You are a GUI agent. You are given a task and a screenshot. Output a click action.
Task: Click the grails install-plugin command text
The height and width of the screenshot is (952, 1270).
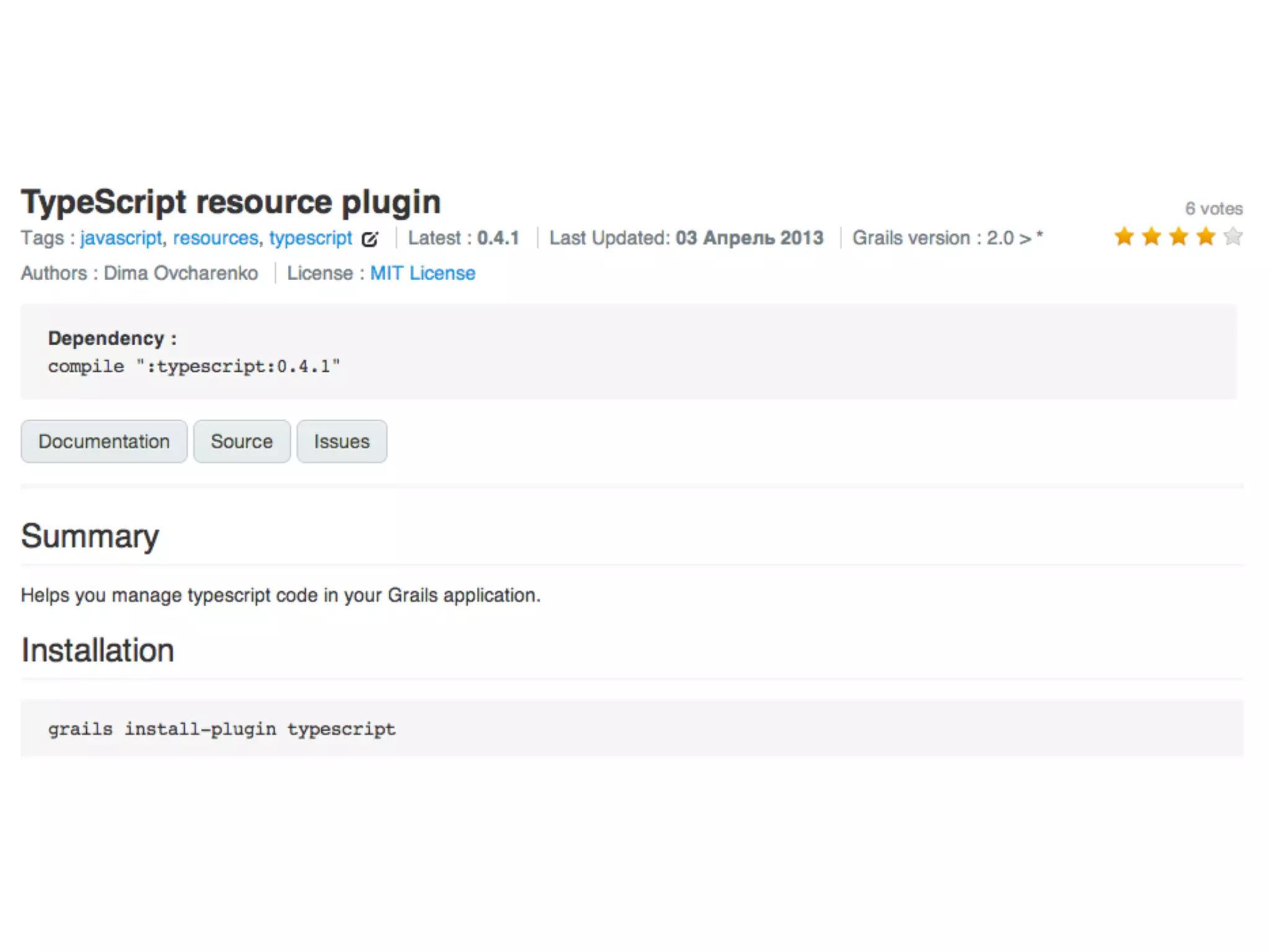(x=221, y=729)
